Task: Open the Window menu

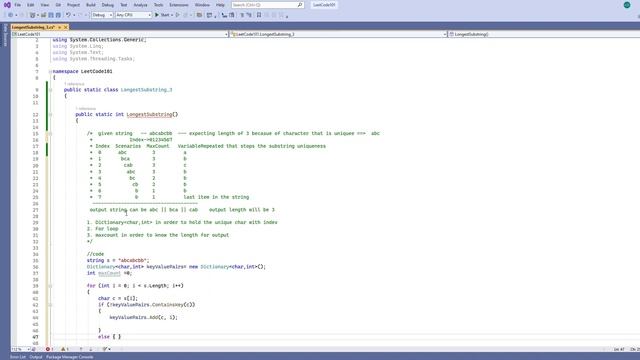Action: 202,5
